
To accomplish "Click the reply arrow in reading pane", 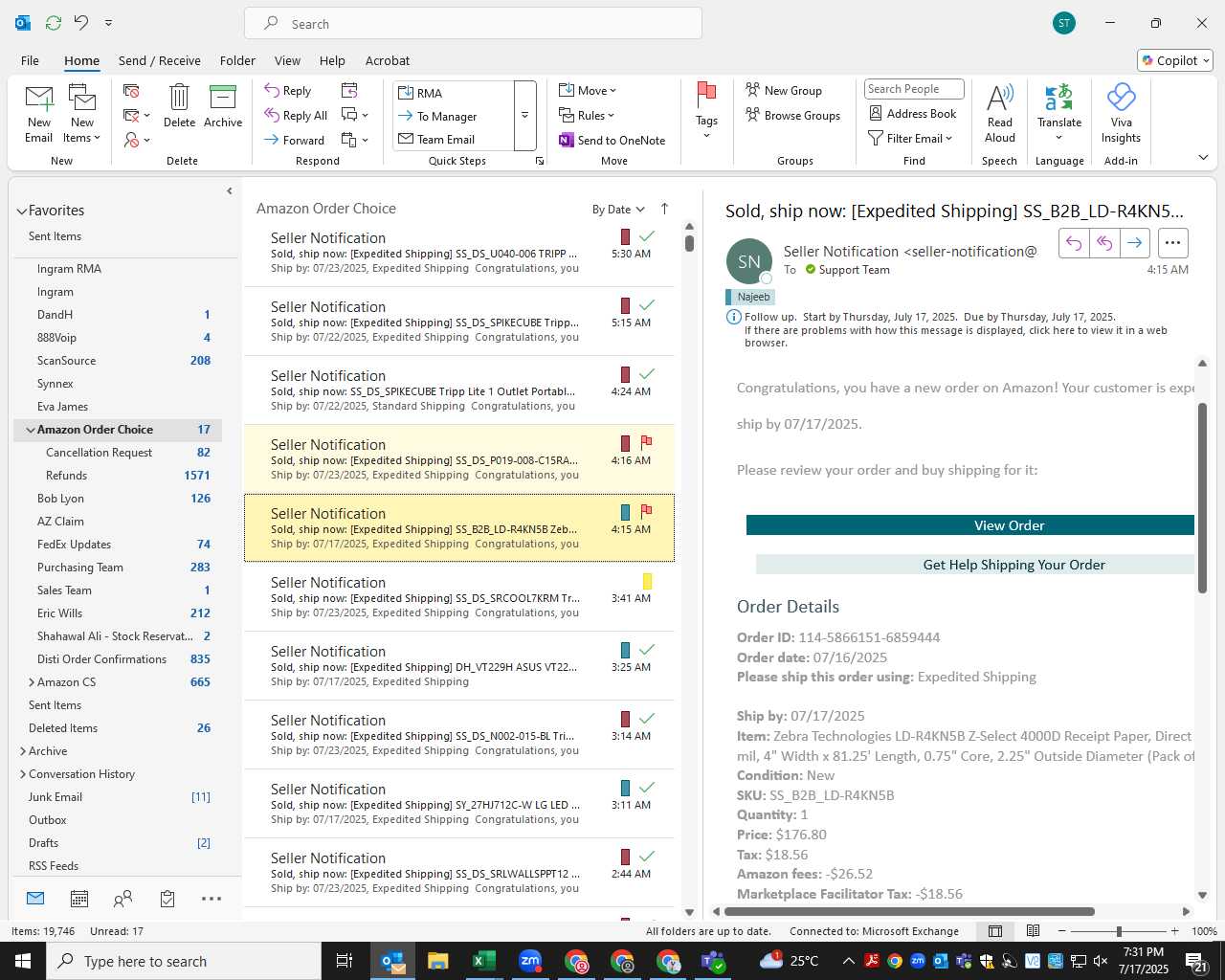I will [x=1074, y=243].
